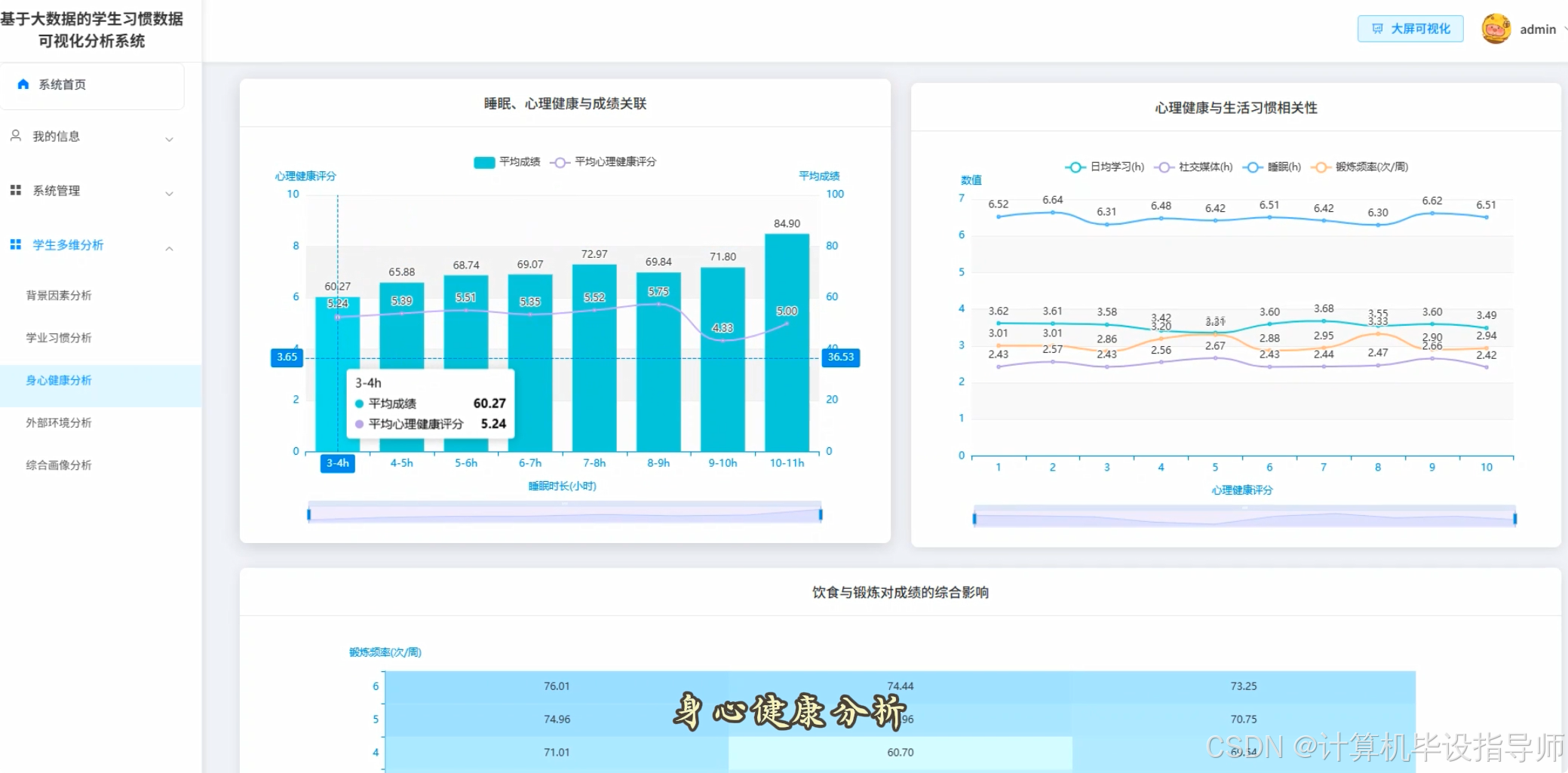This screenshot has height=773, width=1568.
Task: Click the zoom slider below the sleep chart
Action: pos(564,514)
